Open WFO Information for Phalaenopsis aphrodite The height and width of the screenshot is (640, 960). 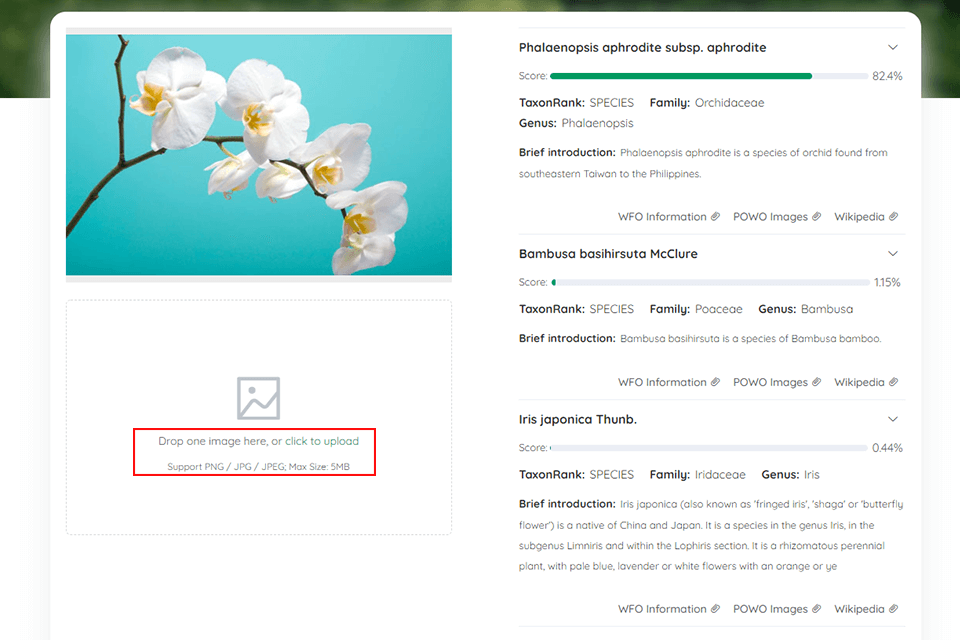coord(669,217)
